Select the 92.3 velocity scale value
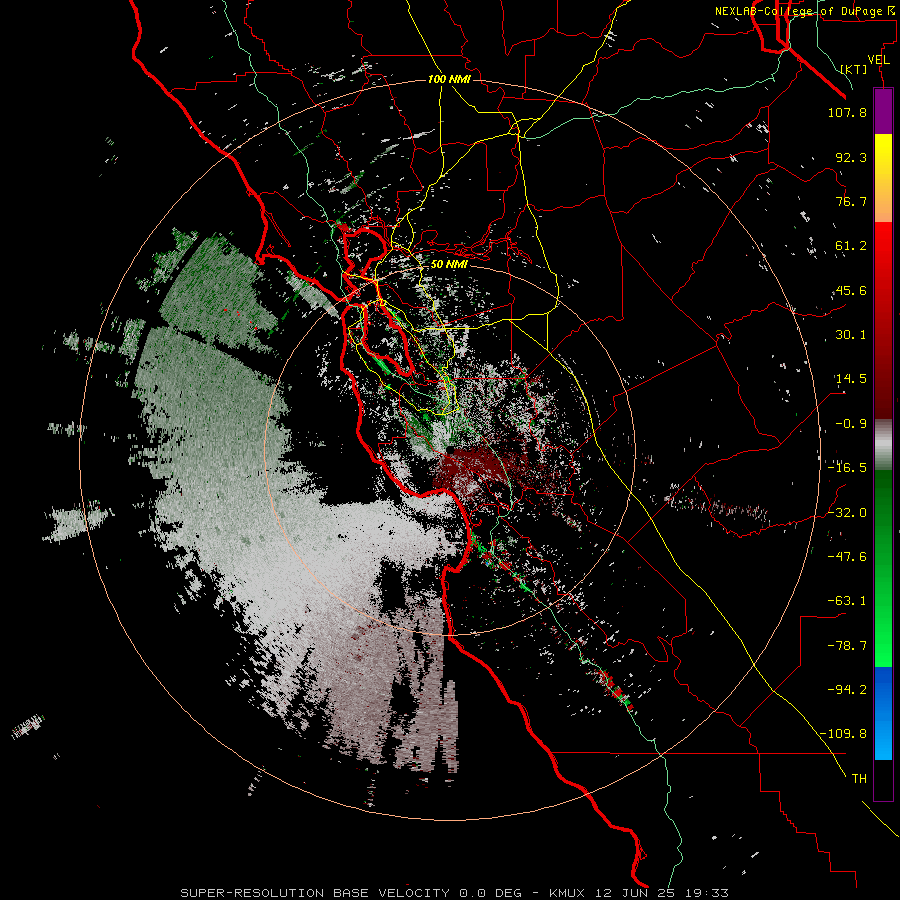The image size is (900, 900). (851, 157)
